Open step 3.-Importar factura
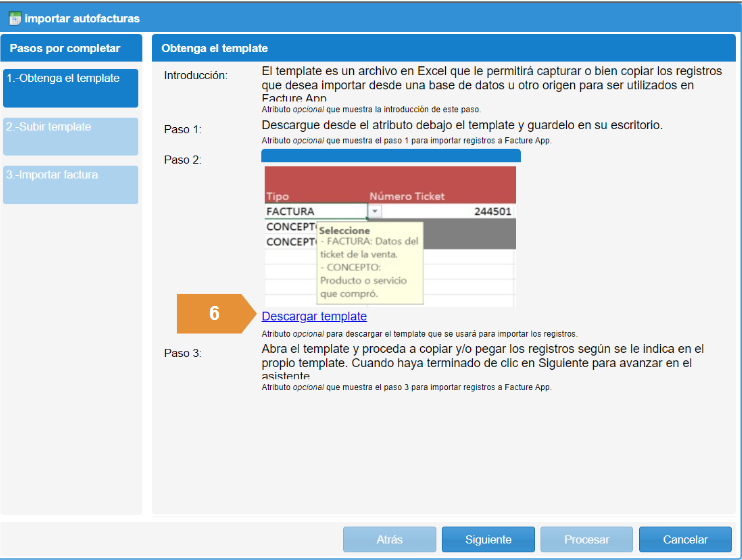Screen dimensions: 742x560 [70, 184]
